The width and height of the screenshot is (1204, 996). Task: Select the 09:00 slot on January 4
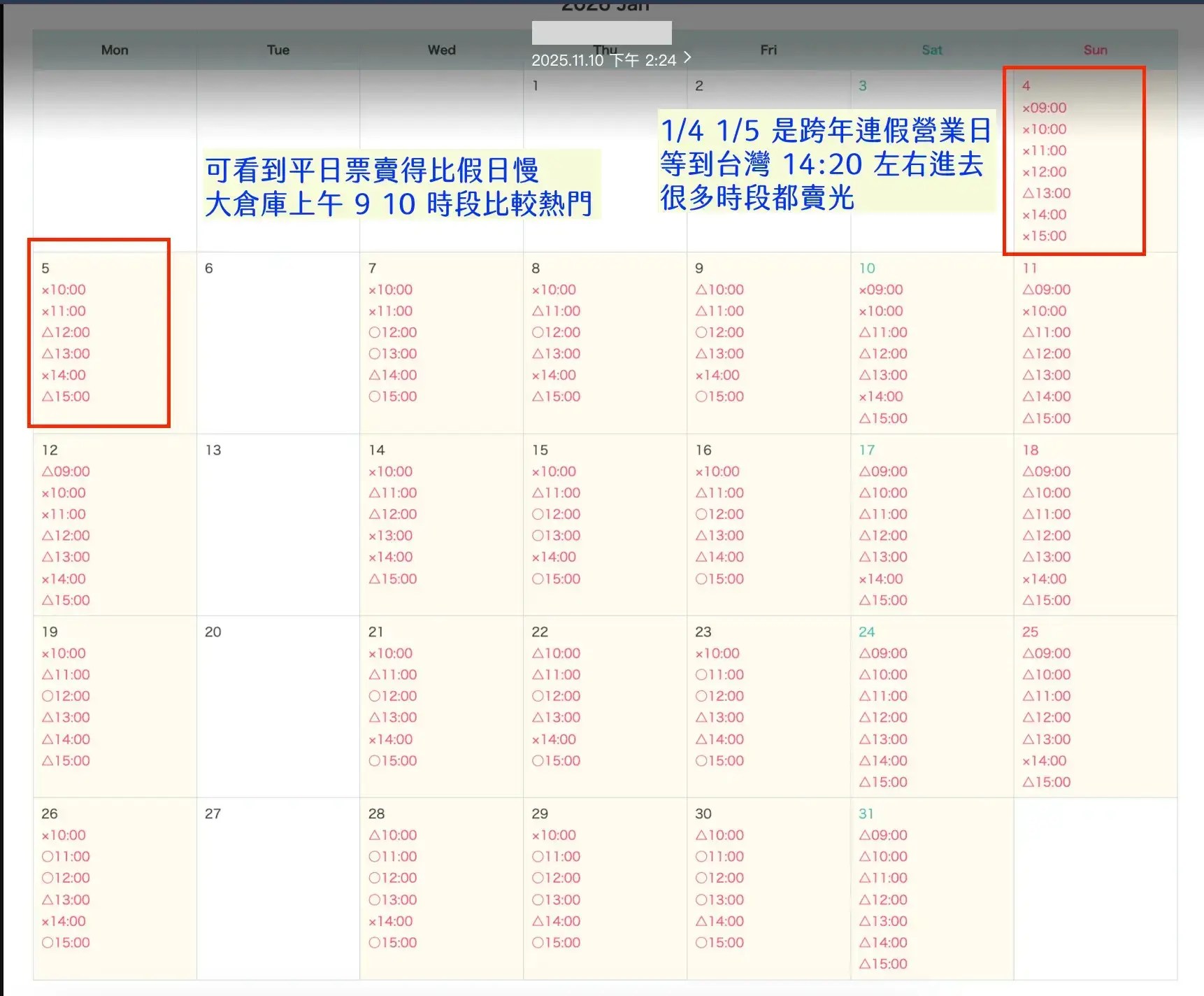tap(1045, 108)
